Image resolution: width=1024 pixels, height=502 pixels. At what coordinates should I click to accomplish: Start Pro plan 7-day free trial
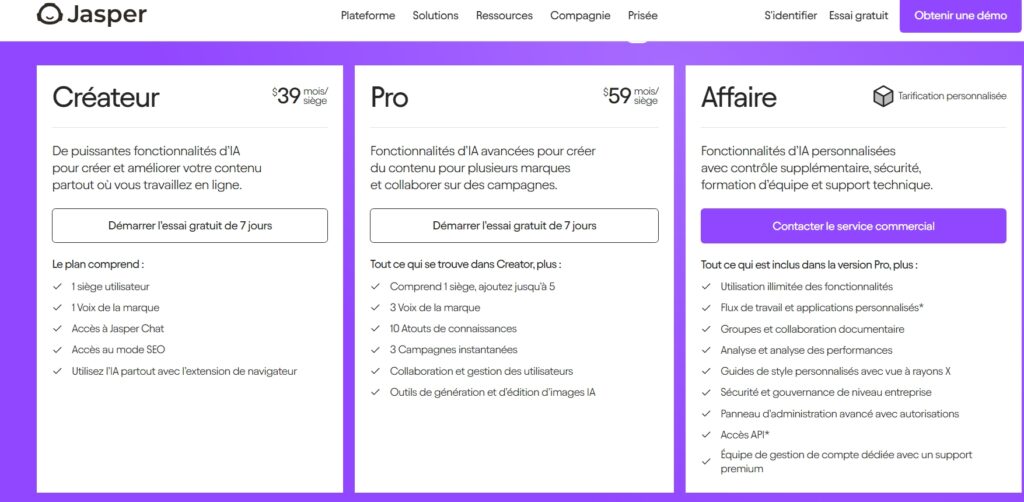tap(514, 226)
